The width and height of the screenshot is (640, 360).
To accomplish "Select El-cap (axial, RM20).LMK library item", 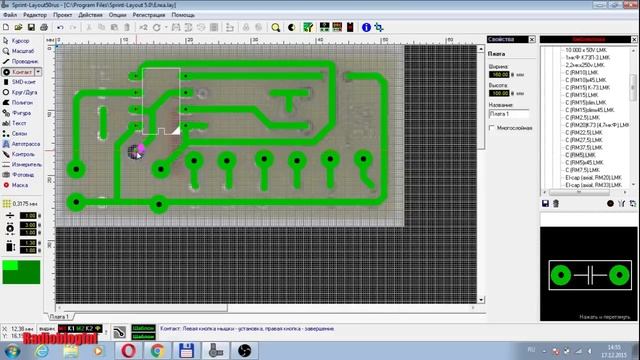I will (593, 178).
